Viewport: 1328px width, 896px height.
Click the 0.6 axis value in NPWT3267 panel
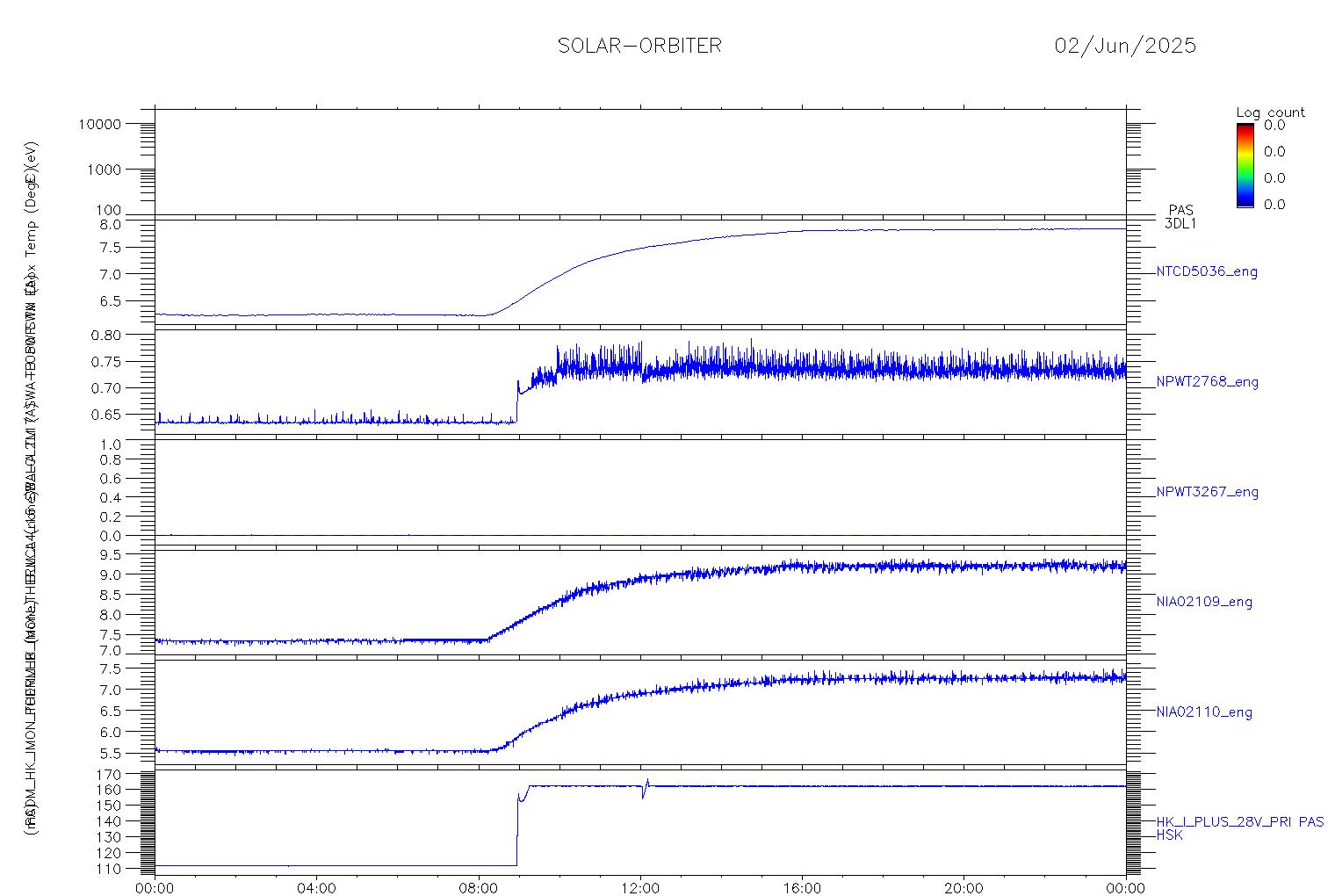point(111,479)
